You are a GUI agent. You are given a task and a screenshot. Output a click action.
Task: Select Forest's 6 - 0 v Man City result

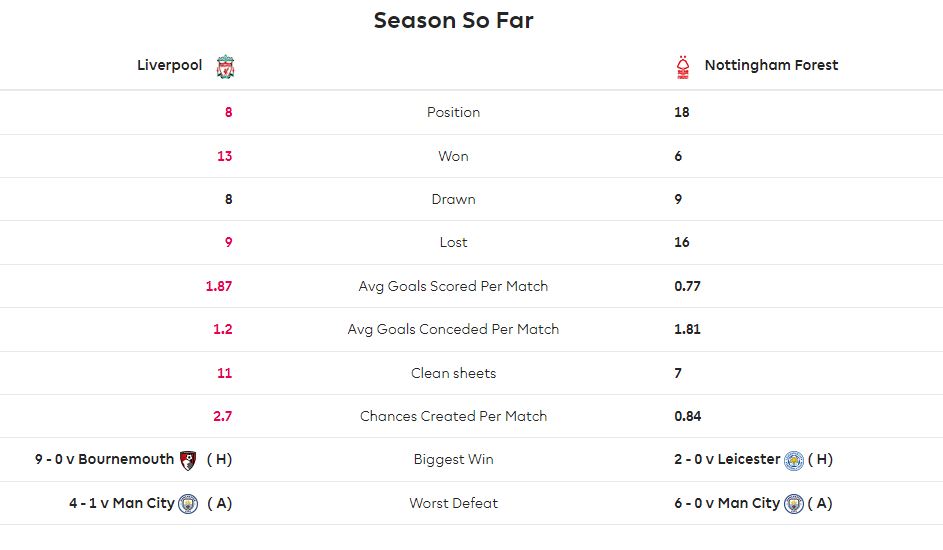(727, 503)
